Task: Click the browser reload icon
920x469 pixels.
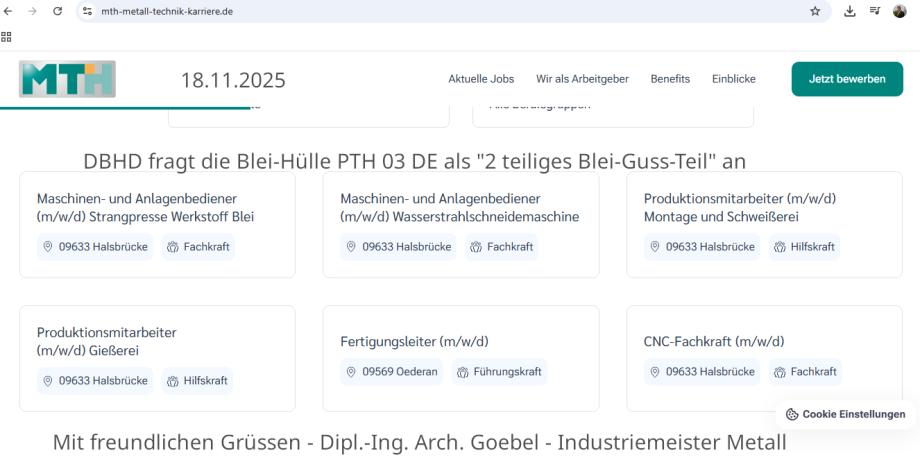Action: [x=57, y=11]
